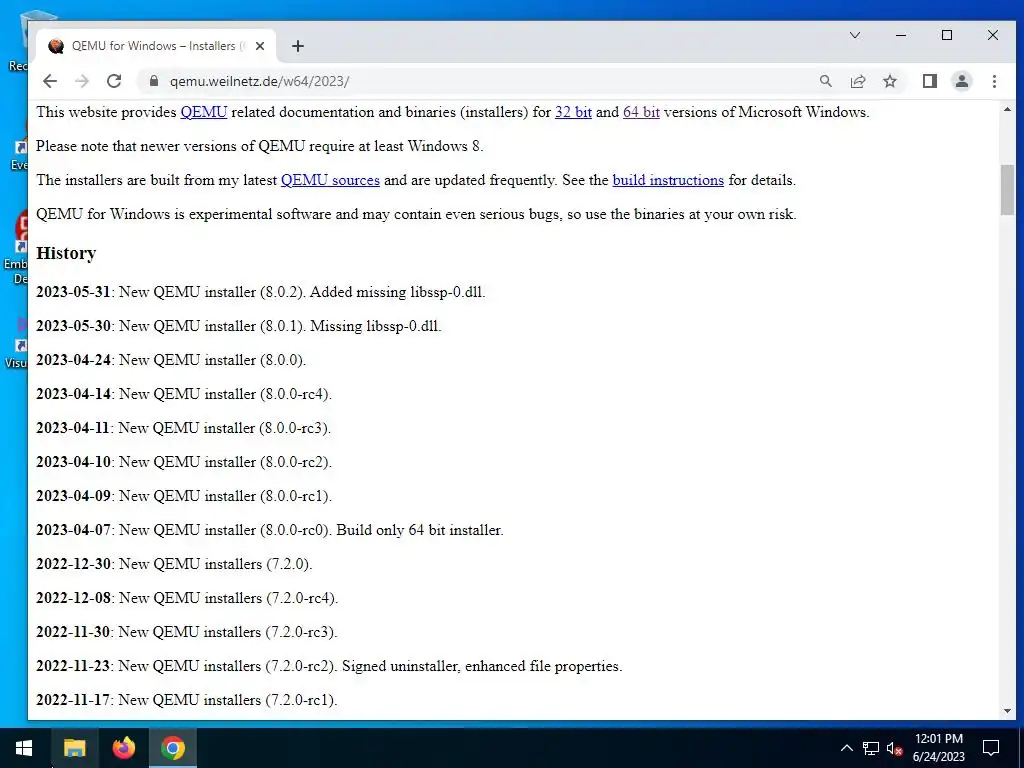Select the QEMU for Windows – Installers tab
This screenshot has height=768, width=1024.
click(155, 46)
